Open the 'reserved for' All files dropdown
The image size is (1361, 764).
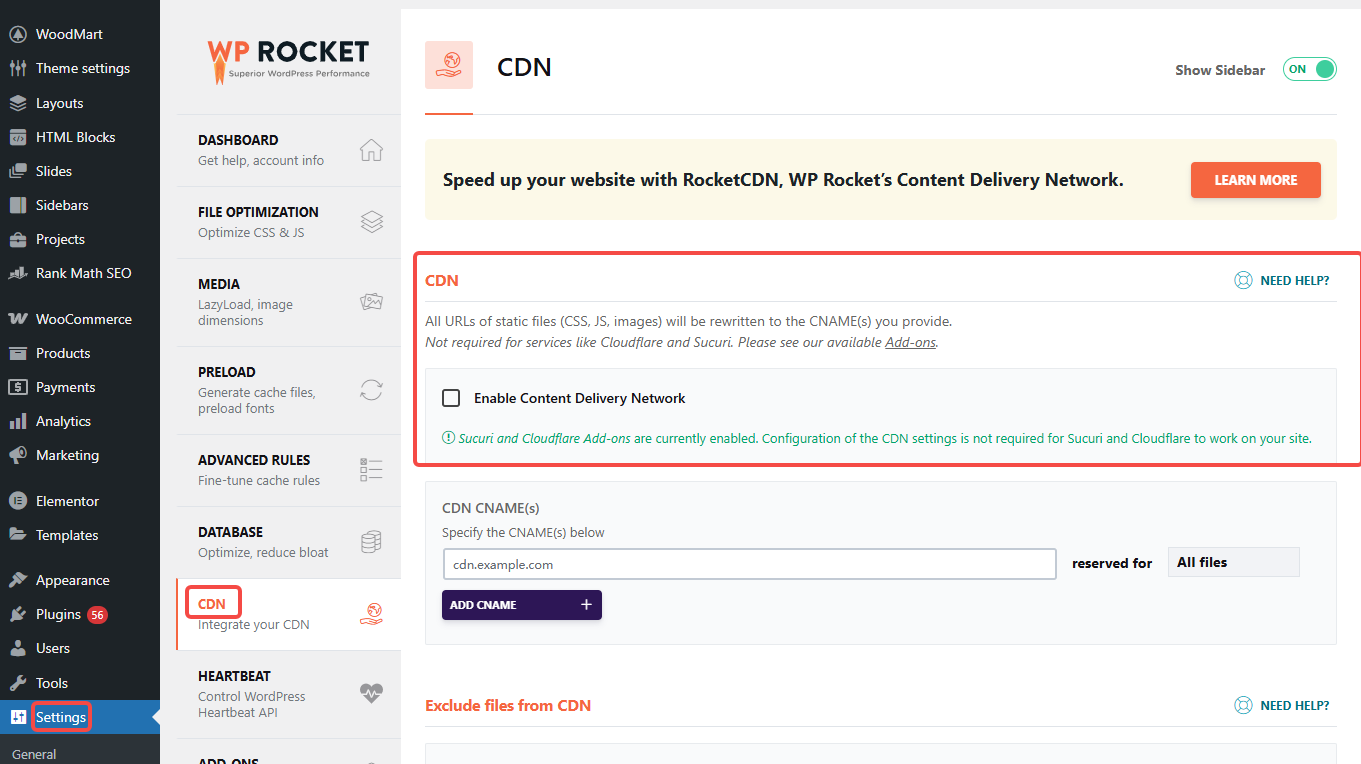1233,563
